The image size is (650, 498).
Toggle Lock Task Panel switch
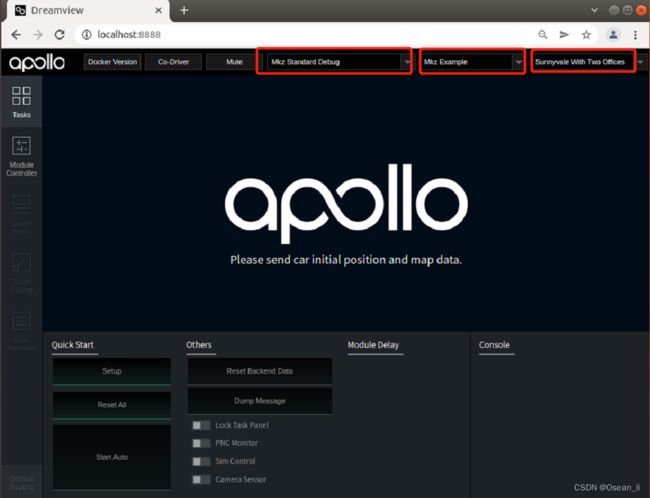(x=201, y=425)
